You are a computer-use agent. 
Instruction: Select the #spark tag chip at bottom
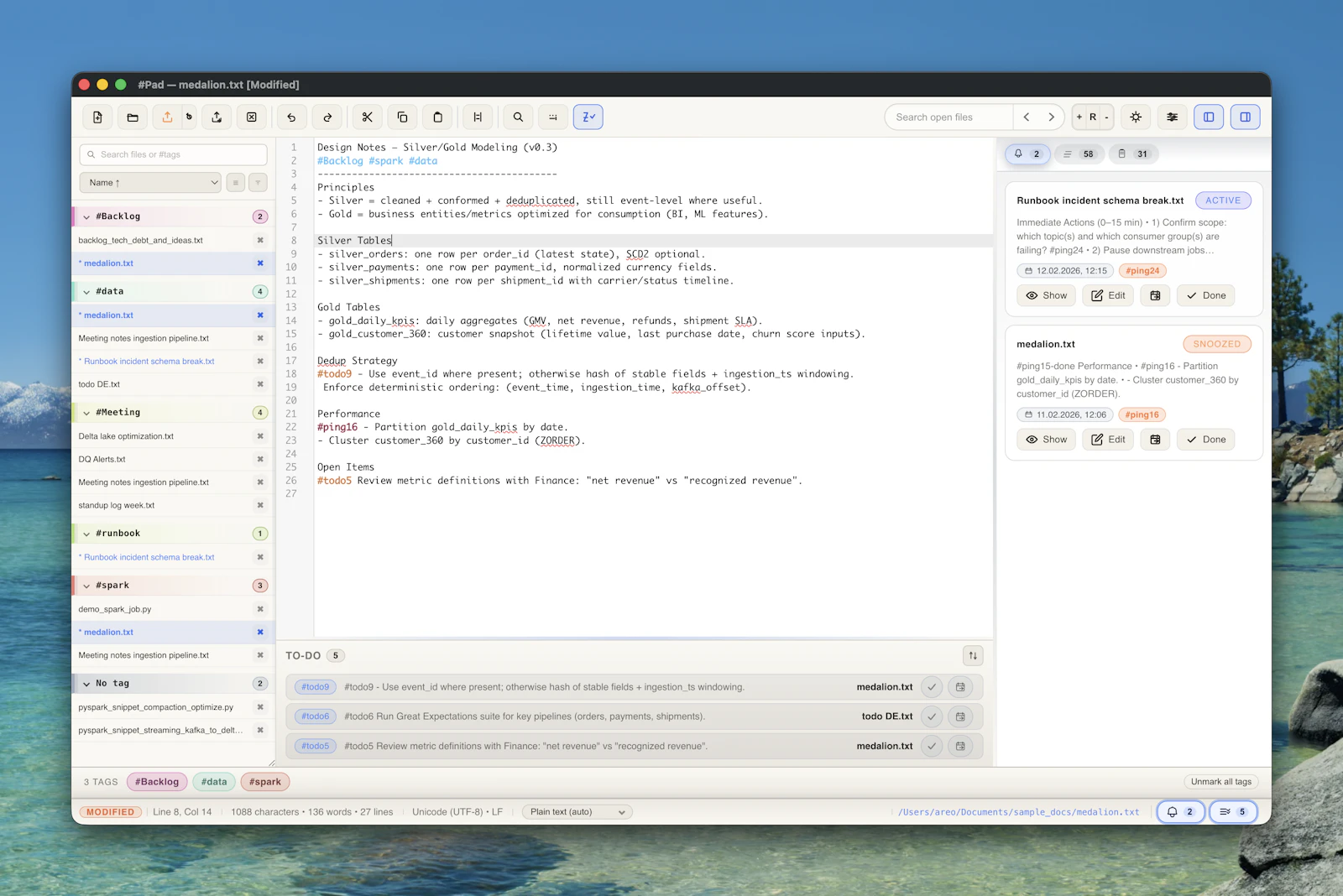click(x=265, y=782)
